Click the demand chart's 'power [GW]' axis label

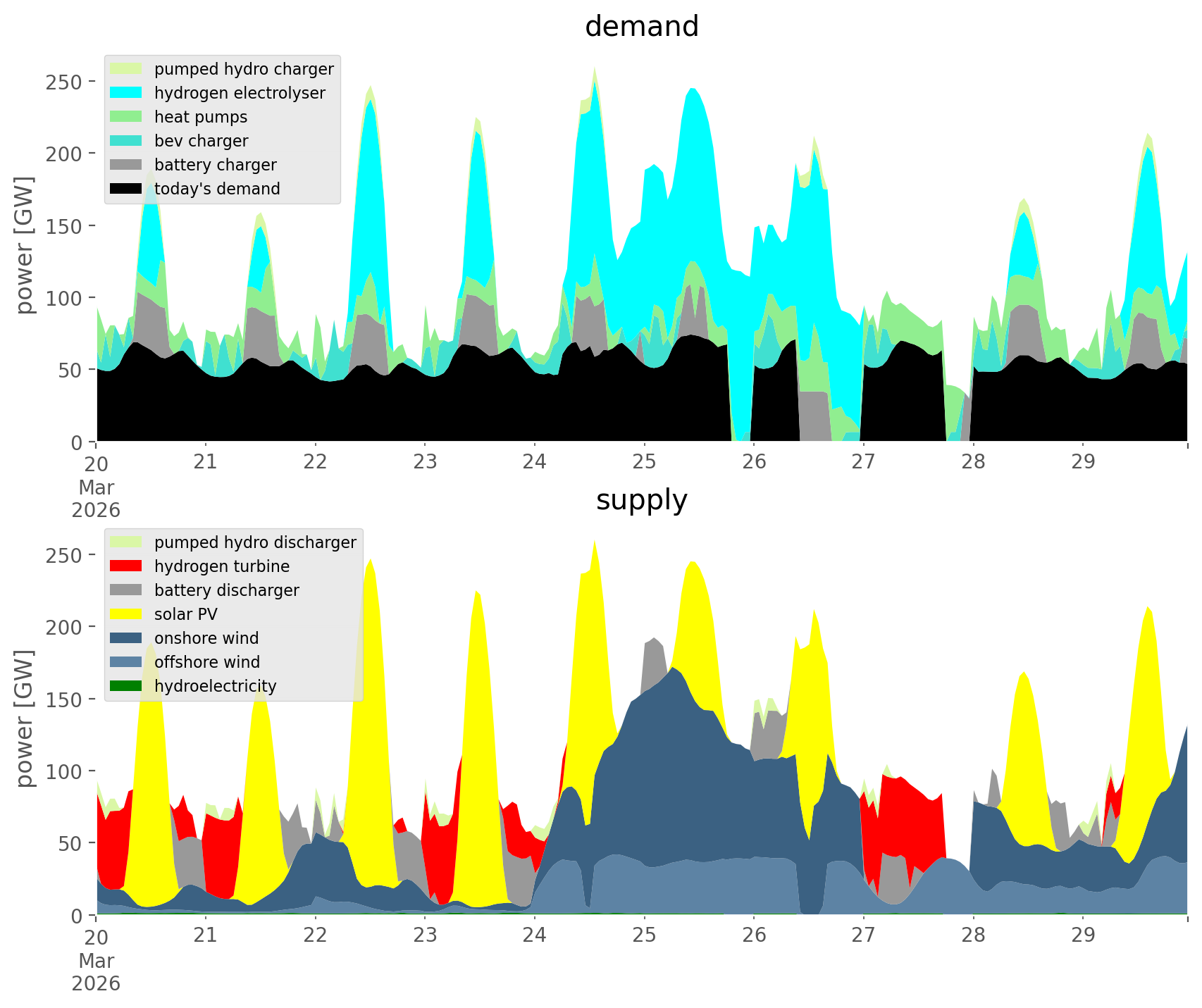tap(25, 245)
